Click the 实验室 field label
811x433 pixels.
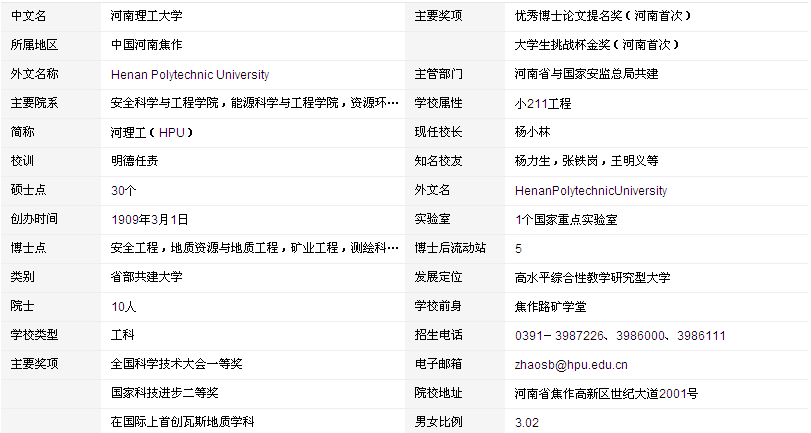click(432, 219)
